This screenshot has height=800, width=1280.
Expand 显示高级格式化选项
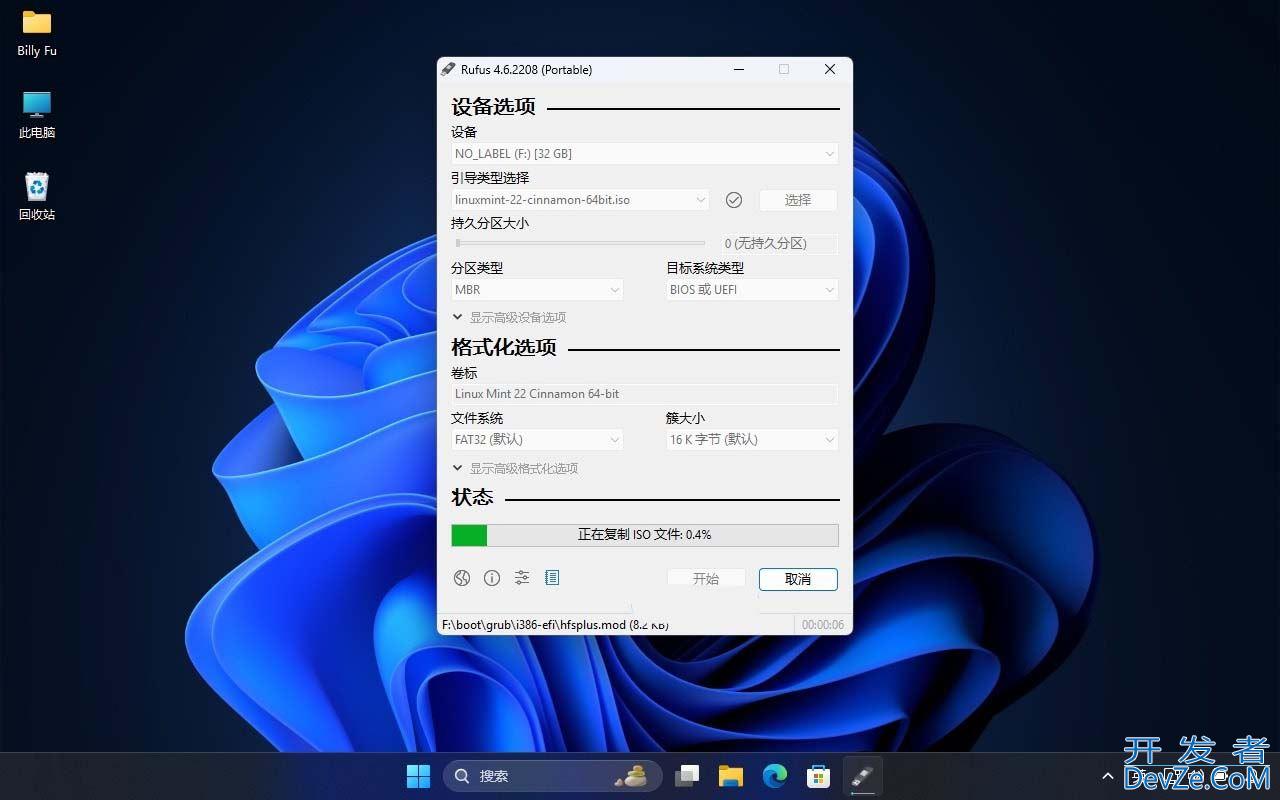(x=515, y=469)
